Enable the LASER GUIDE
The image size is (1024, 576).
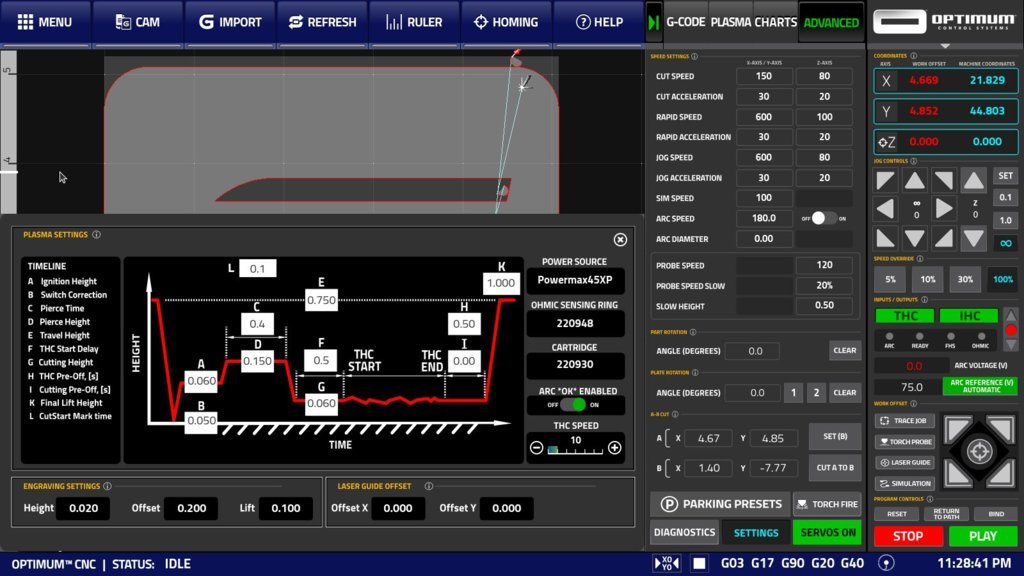904,462
